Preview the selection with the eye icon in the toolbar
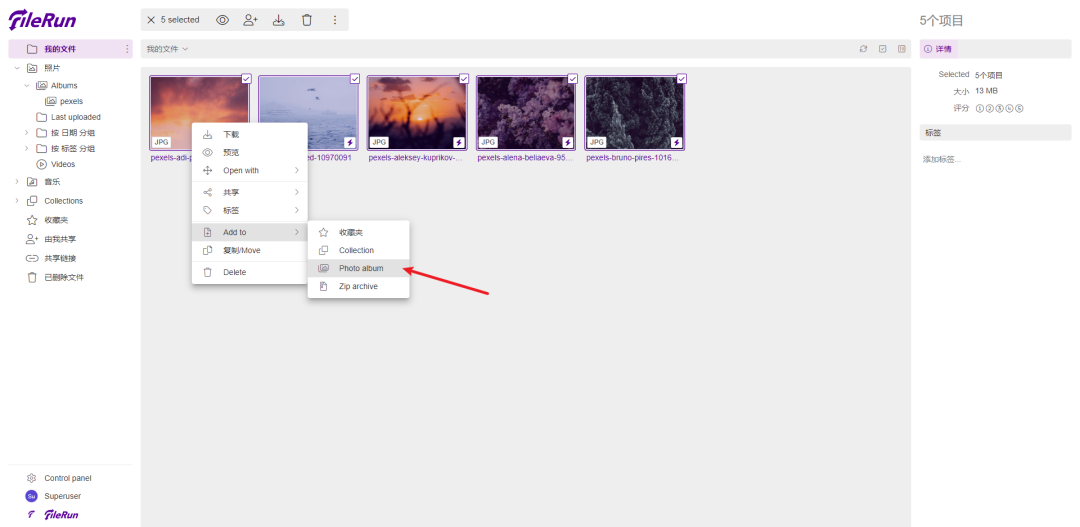 click(222, 20)
